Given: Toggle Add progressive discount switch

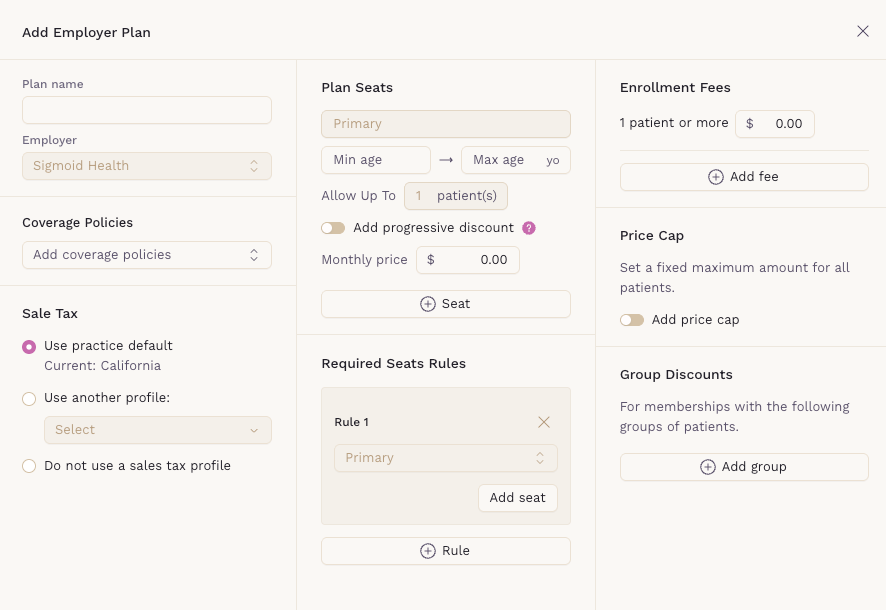Looking at the screenshot, I should point(333,228).
